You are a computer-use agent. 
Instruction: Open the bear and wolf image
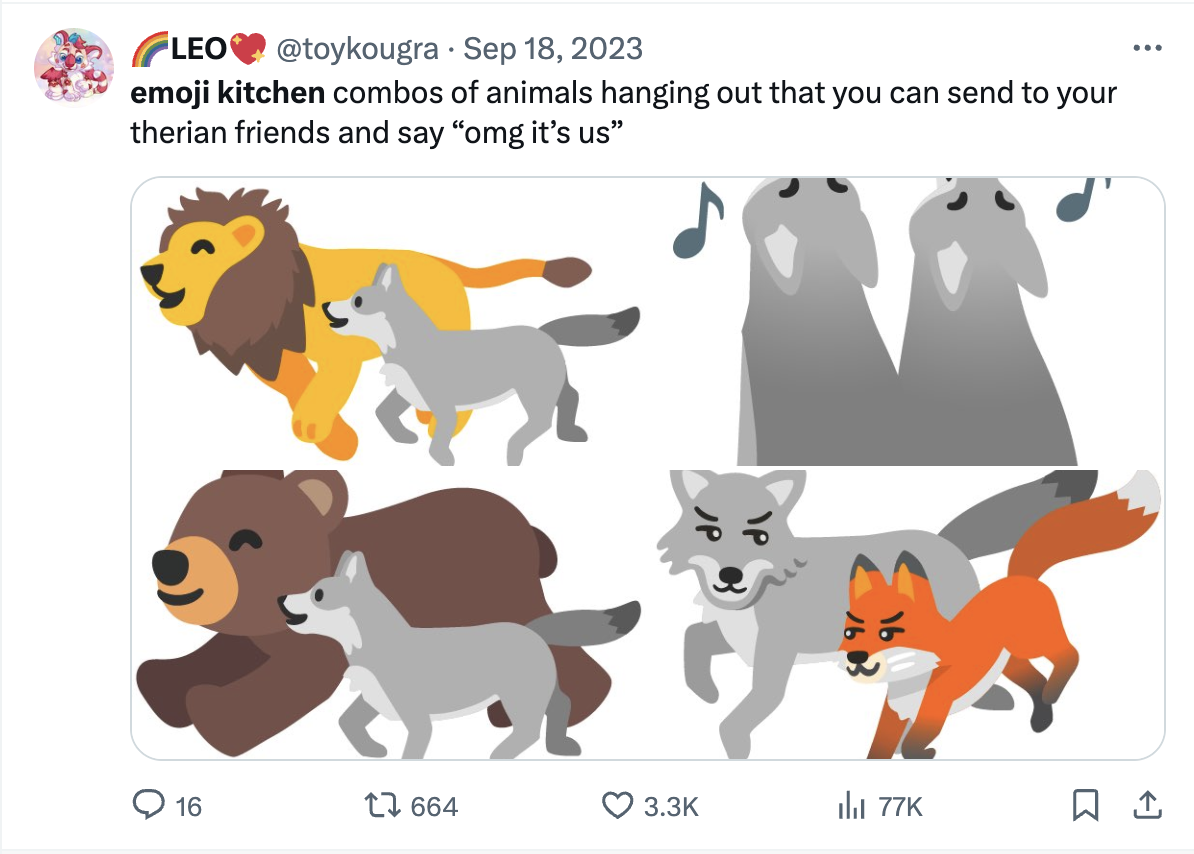pyautogui.click(x=388, y=614)
